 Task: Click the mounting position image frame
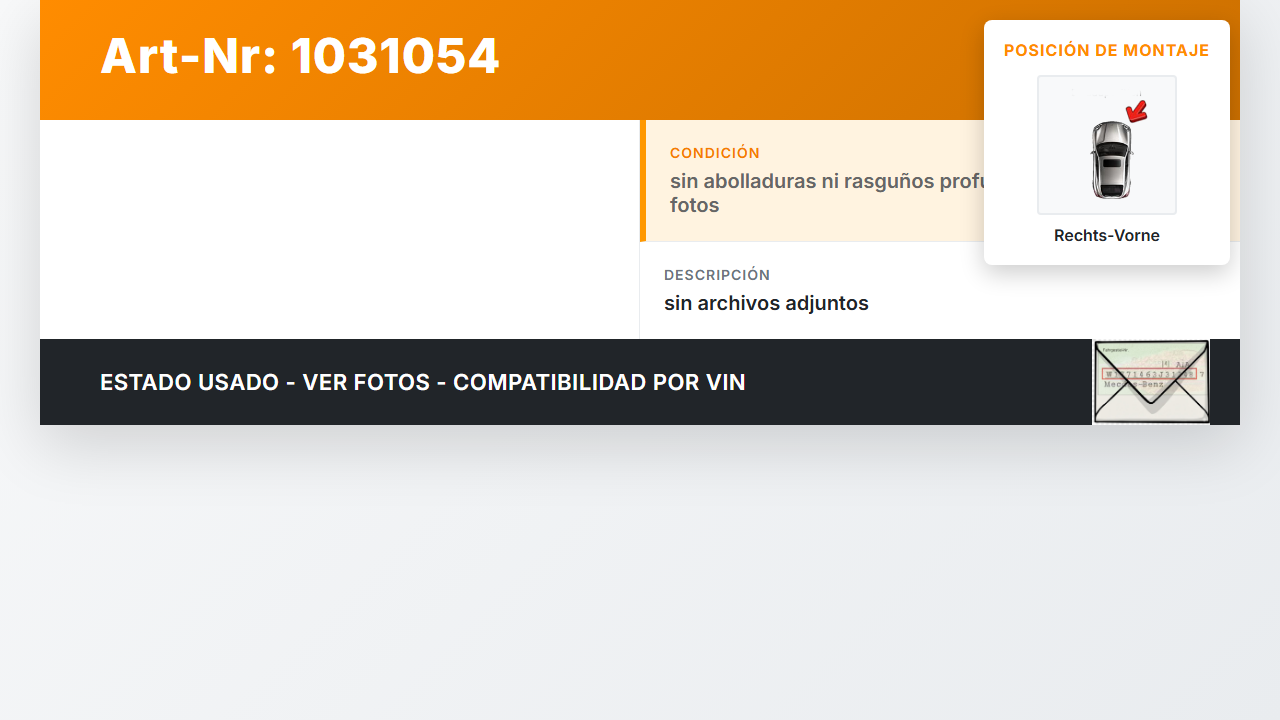coord(1107,145)
